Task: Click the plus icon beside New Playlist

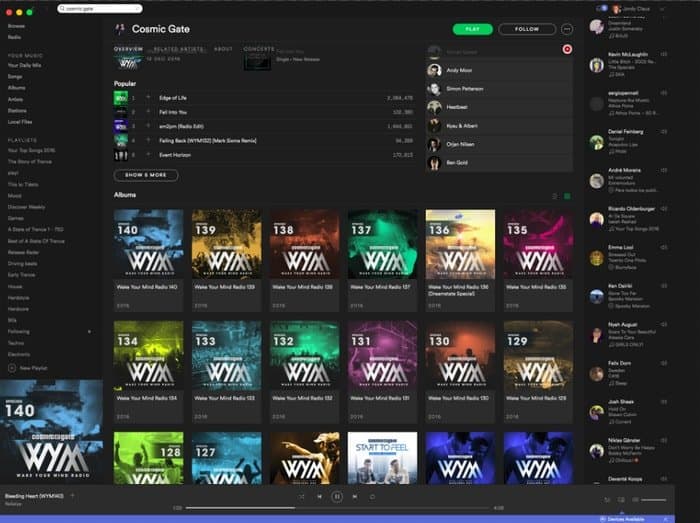Action: click(x=12, y=368)
